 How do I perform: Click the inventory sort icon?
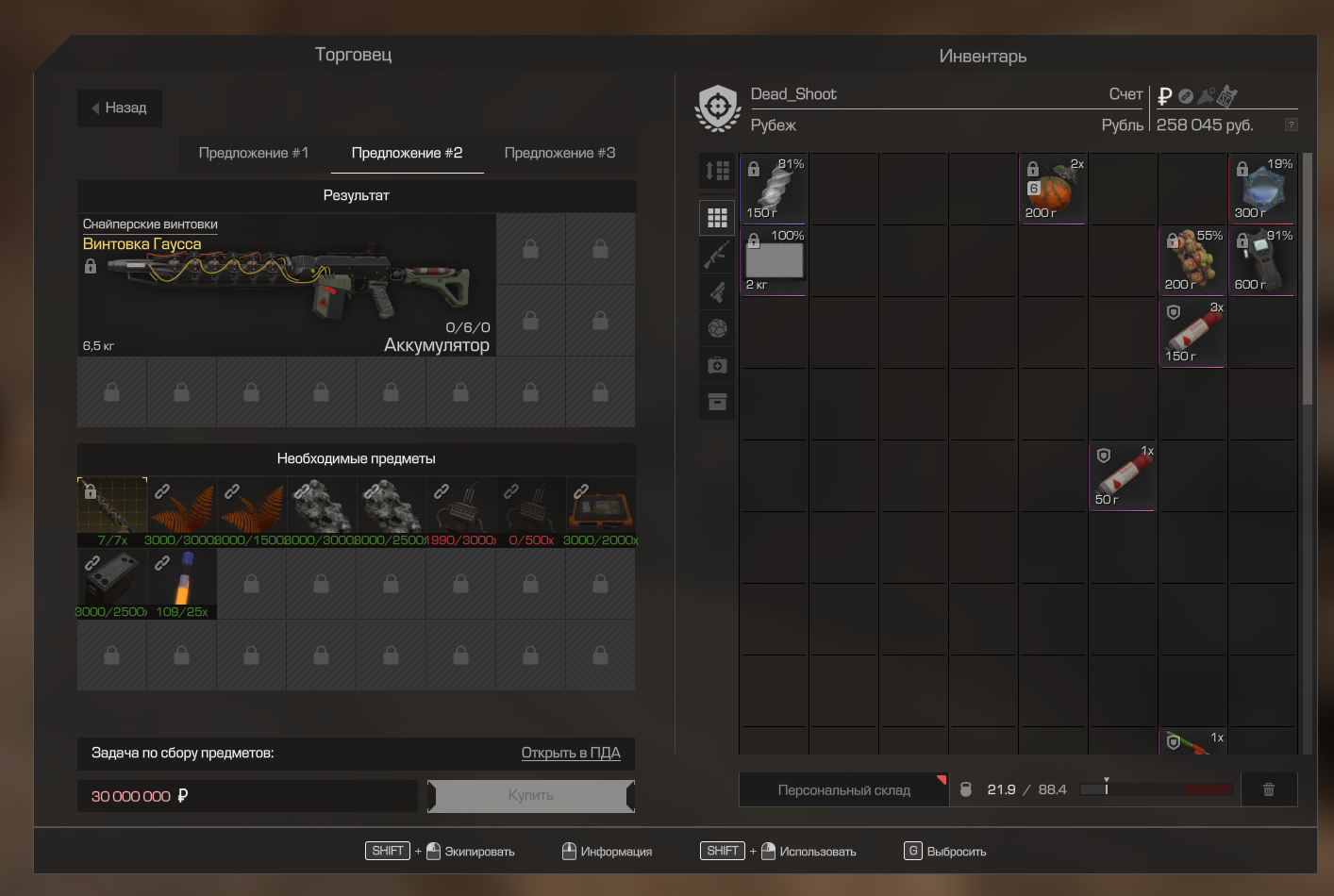pos(717,171)
